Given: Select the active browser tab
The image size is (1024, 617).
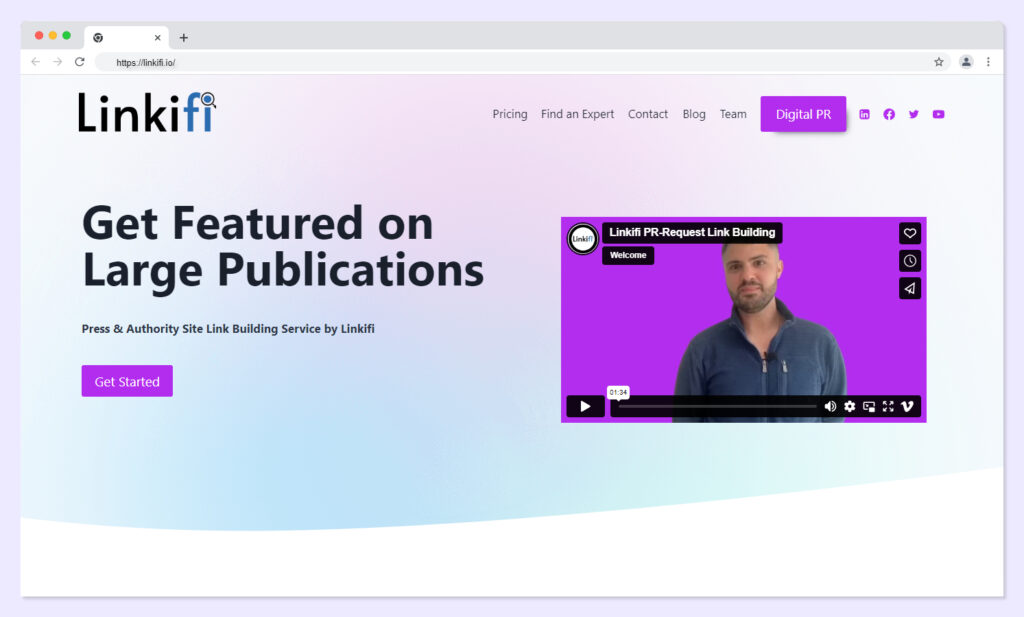Looking at the screenshot, I should (126, 38).
